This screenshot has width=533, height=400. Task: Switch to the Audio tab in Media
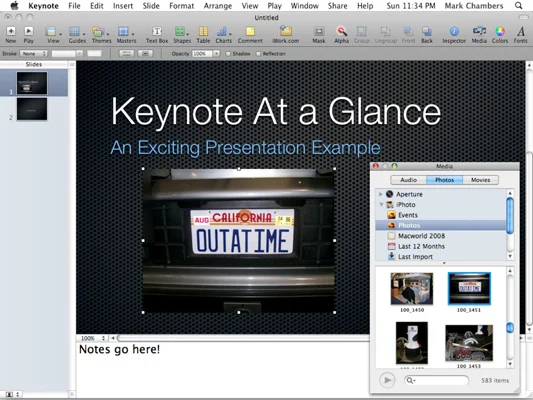pyautogui.click(x=408, y=180)
